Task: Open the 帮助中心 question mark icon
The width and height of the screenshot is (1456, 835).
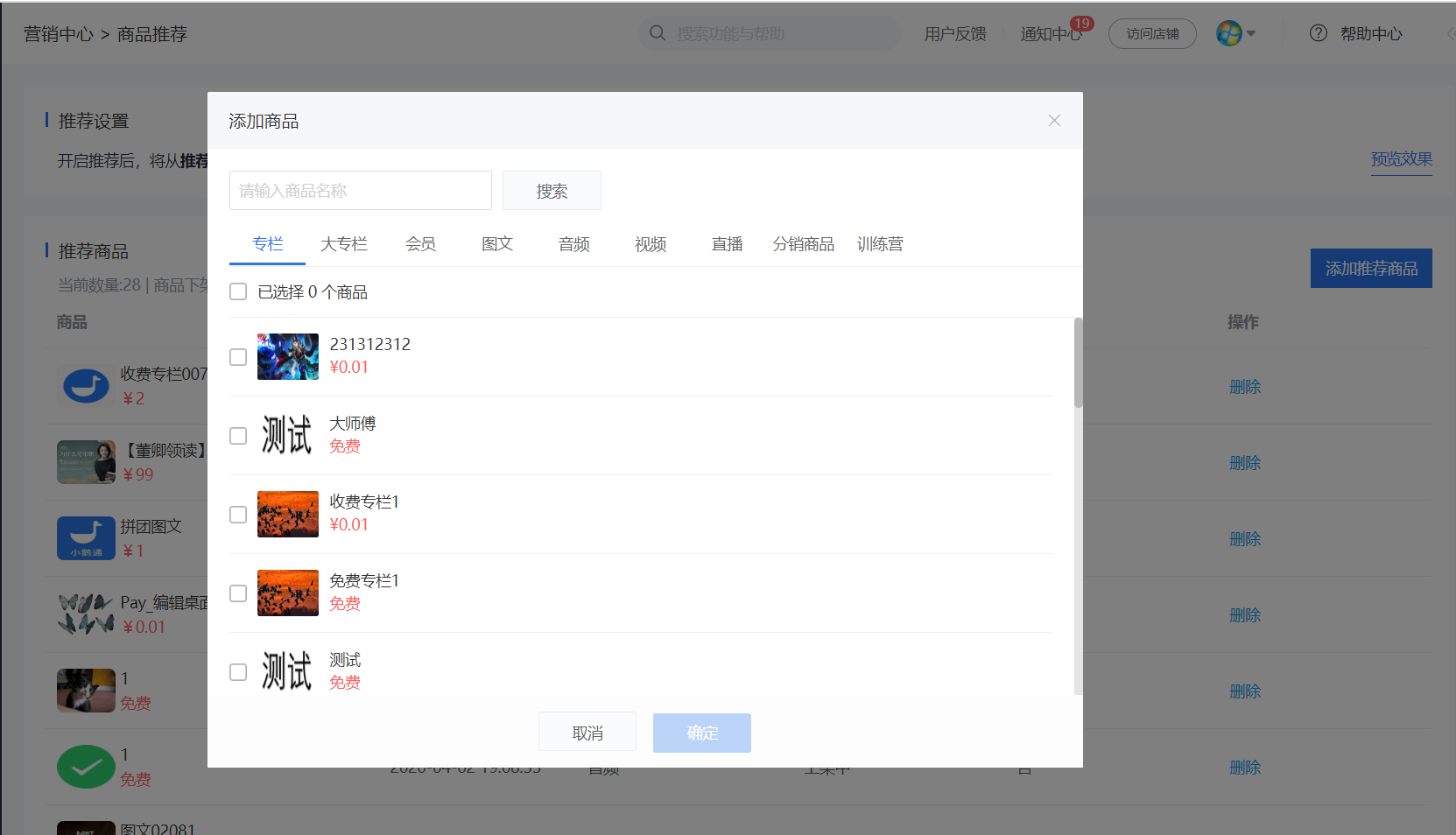Action: [x=1319, y=33]
